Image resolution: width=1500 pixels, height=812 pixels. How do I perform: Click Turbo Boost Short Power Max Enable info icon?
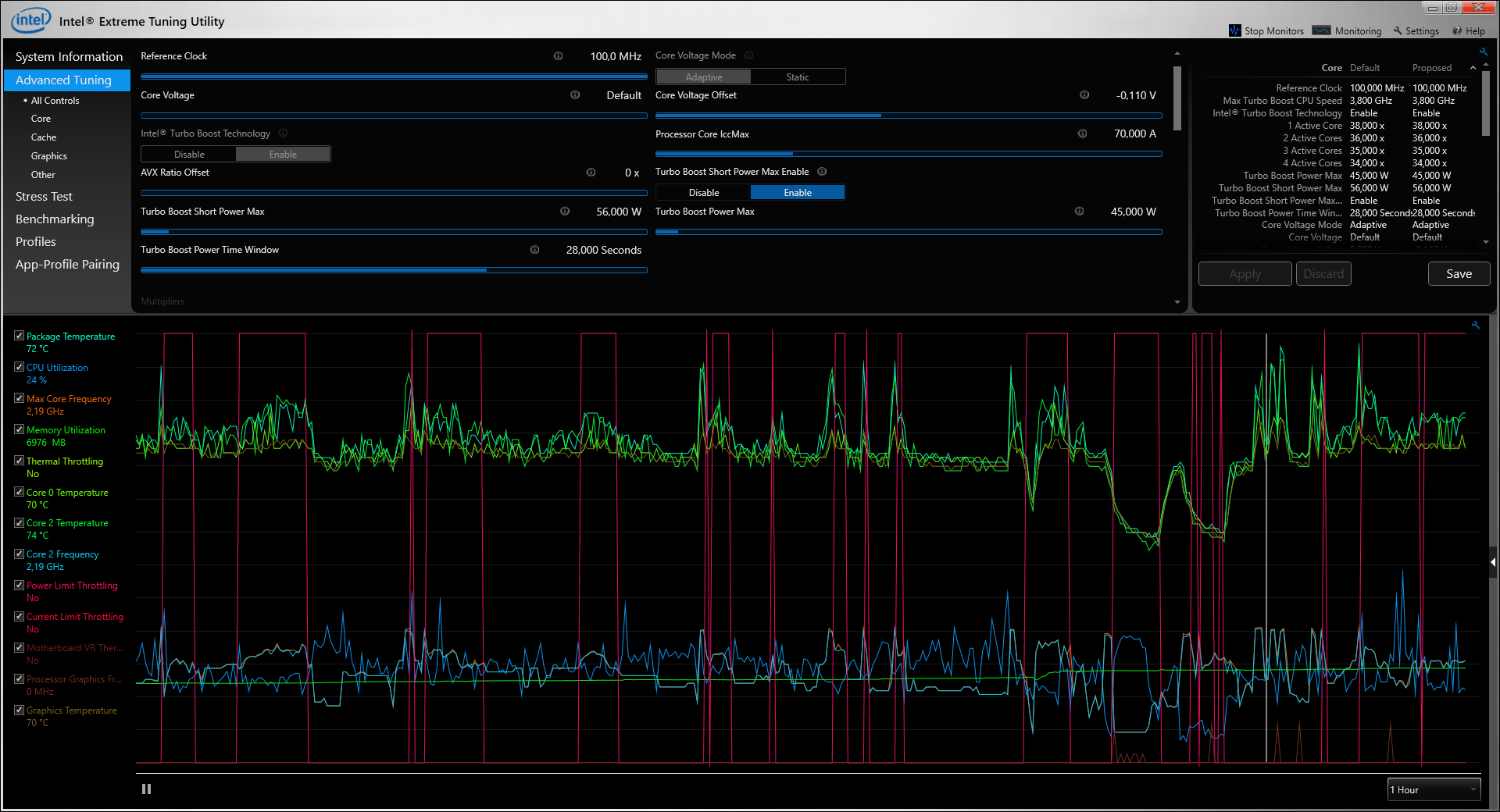coord(822,172)
